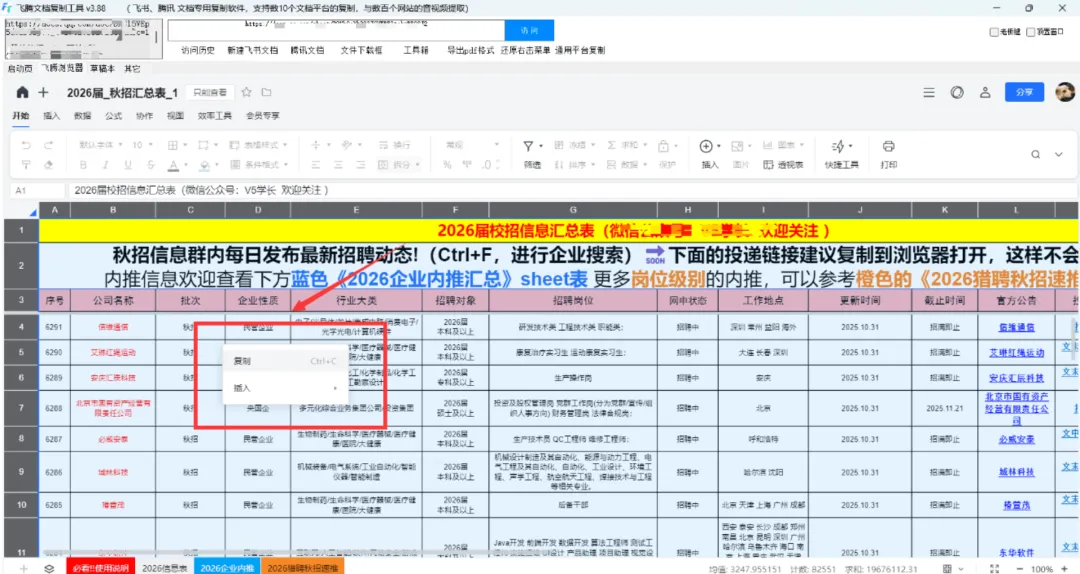Print the sheet with 打印

(x=889, y=154)
